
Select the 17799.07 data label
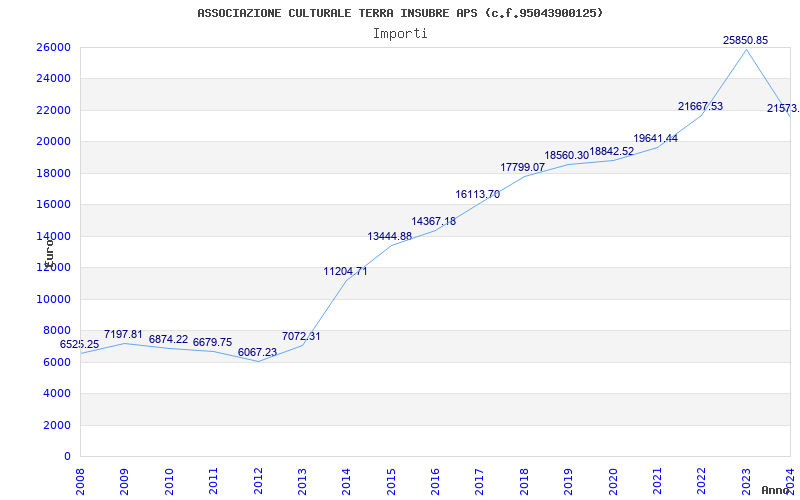coord(522,167)
